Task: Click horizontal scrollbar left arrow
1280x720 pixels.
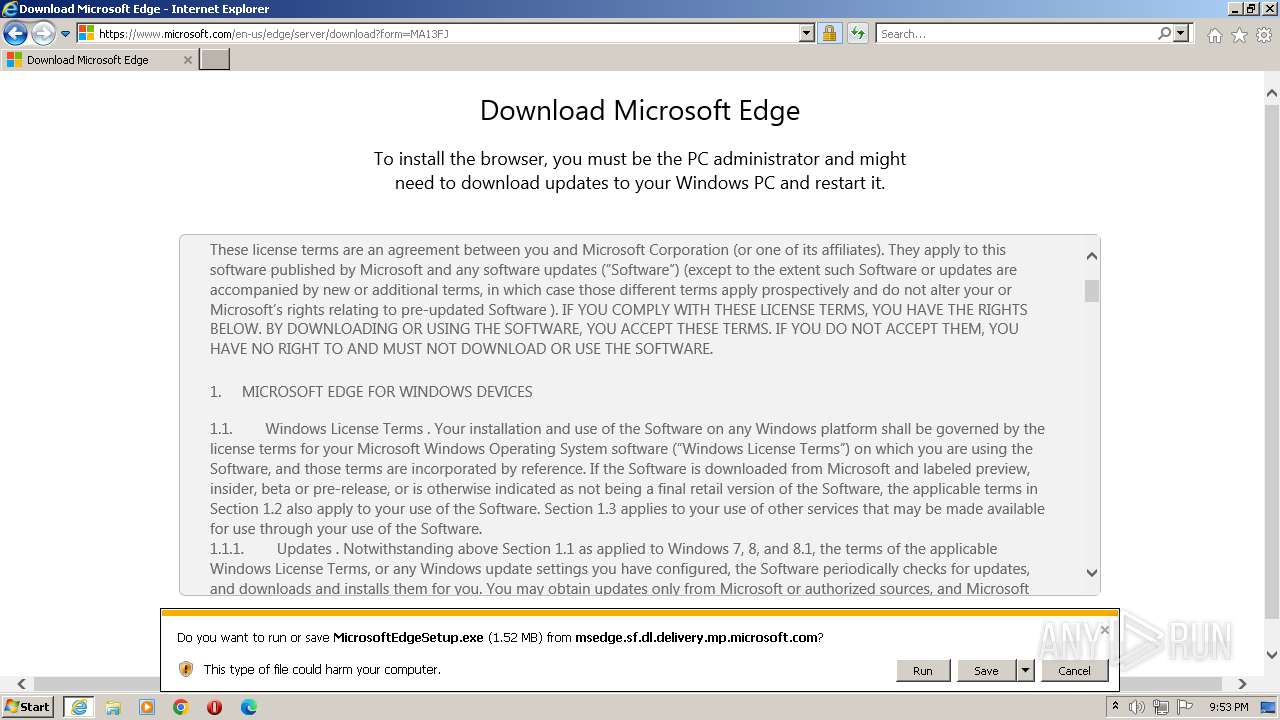Action: [21, 684]
